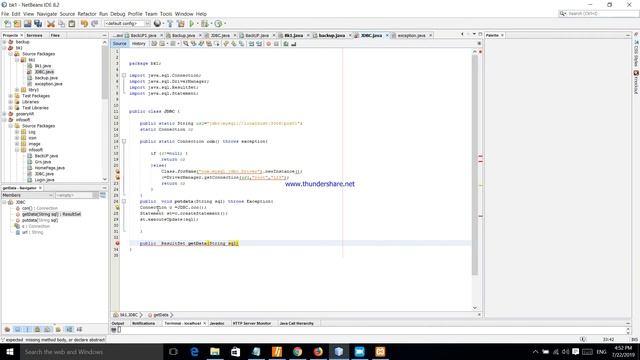Toggle the Source editor view button
The height and width of the screenshot is (360, 640).
(x=120, y=44)
